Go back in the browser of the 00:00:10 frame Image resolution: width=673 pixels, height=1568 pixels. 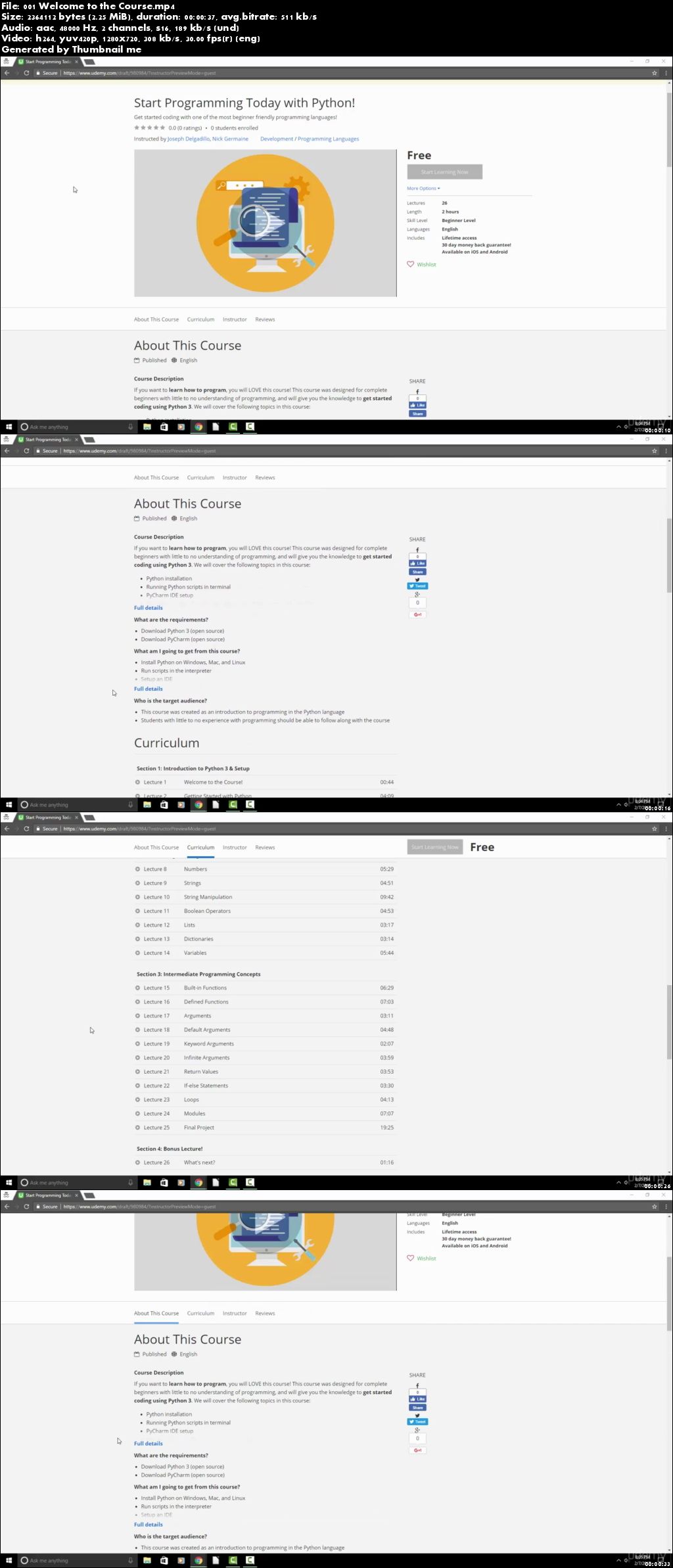[7, 73]
